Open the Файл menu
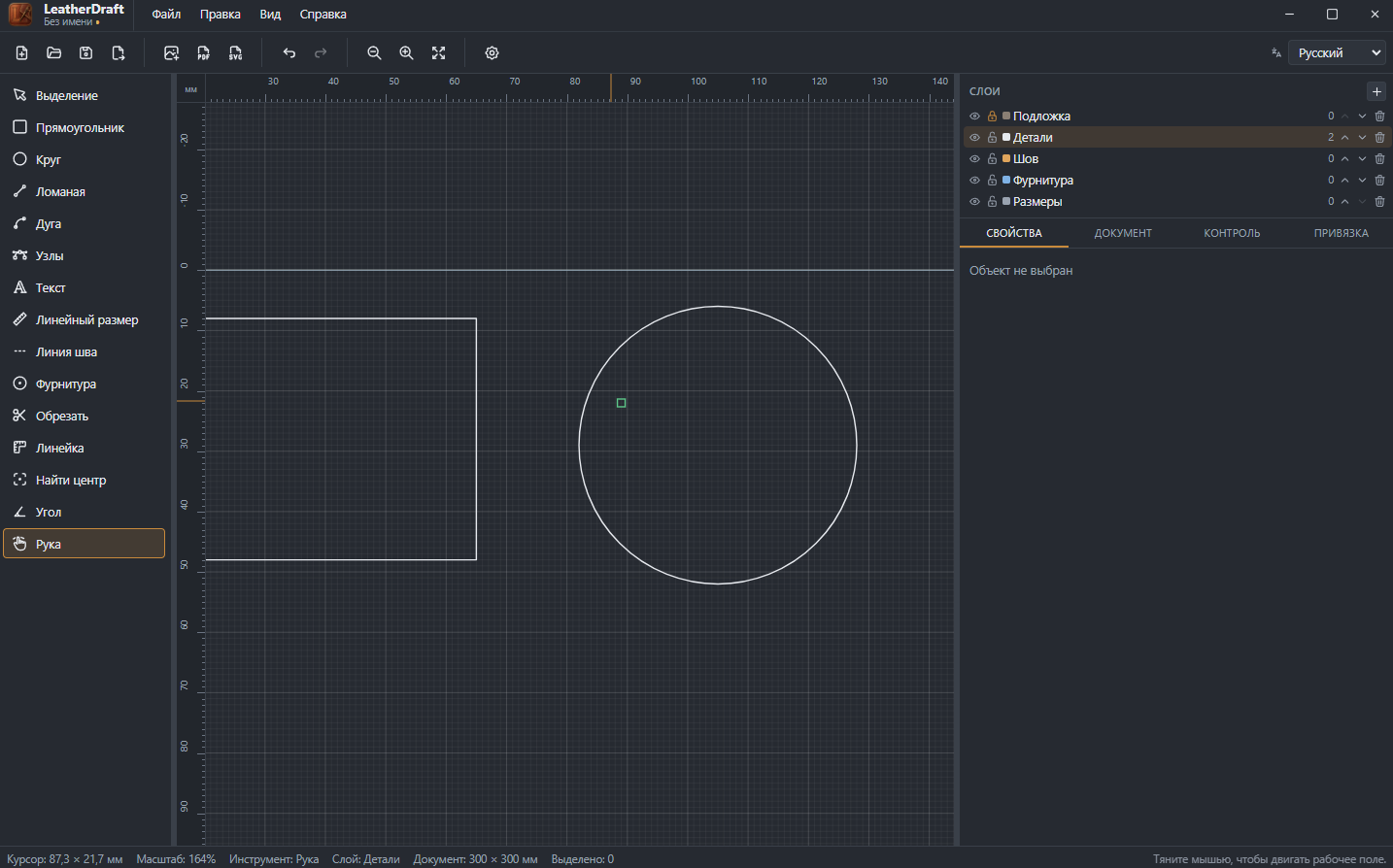This screenshot has height=868, width=1393. [x=167, y=15]
